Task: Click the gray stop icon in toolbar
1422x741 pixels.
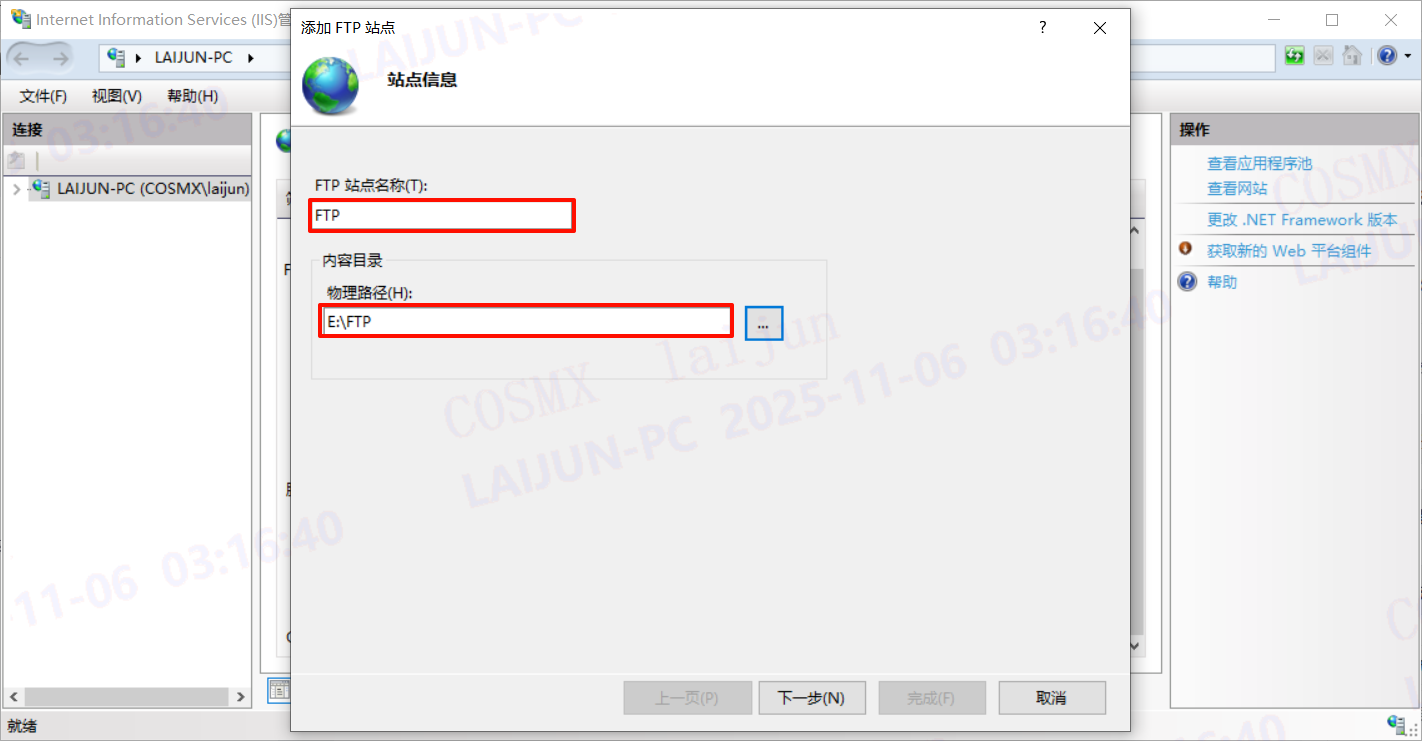Action: tap(1323, 56)
